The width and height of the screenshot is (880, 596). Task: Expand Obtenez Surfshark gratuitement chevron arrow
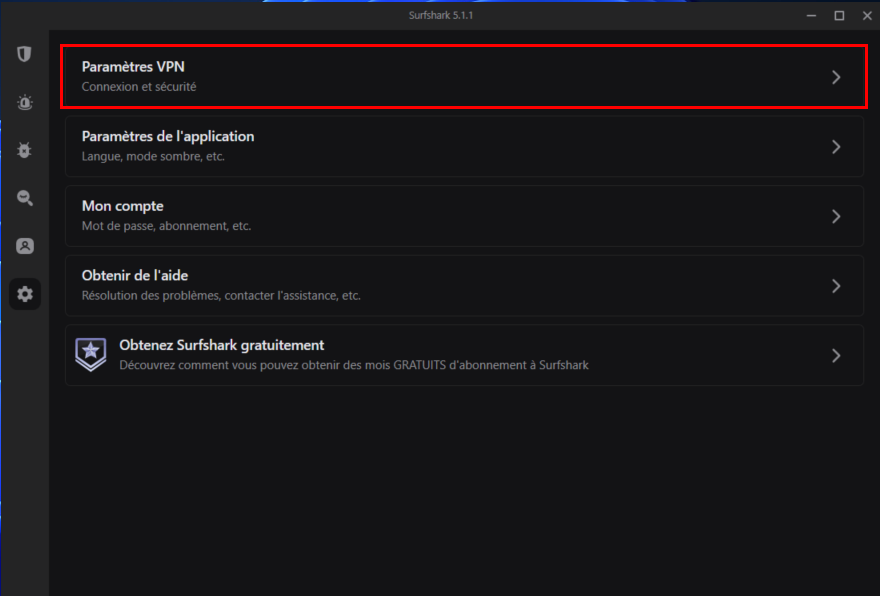836,355
